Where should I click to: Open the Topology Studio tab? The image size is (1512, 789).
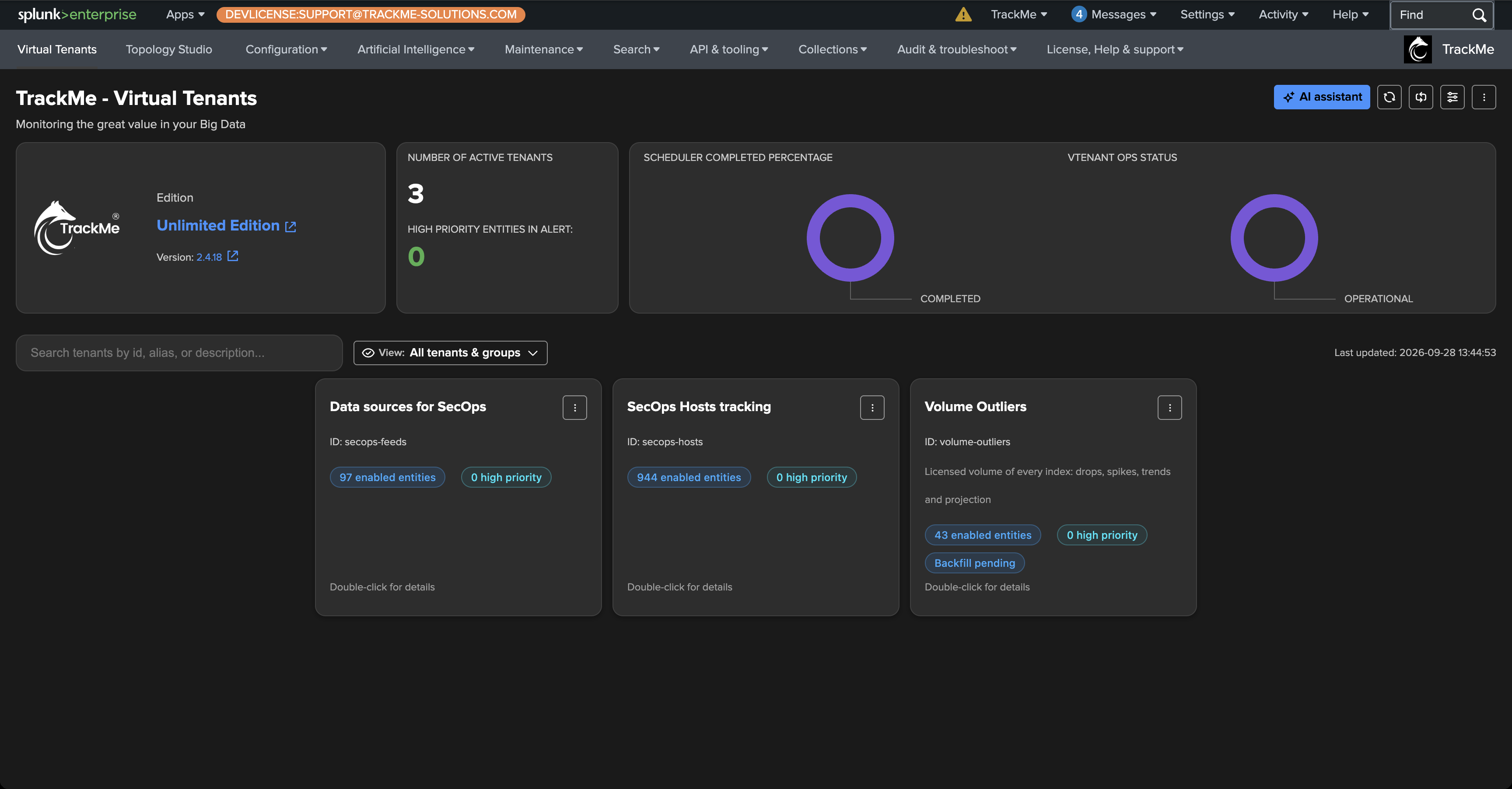coord(168,49)
